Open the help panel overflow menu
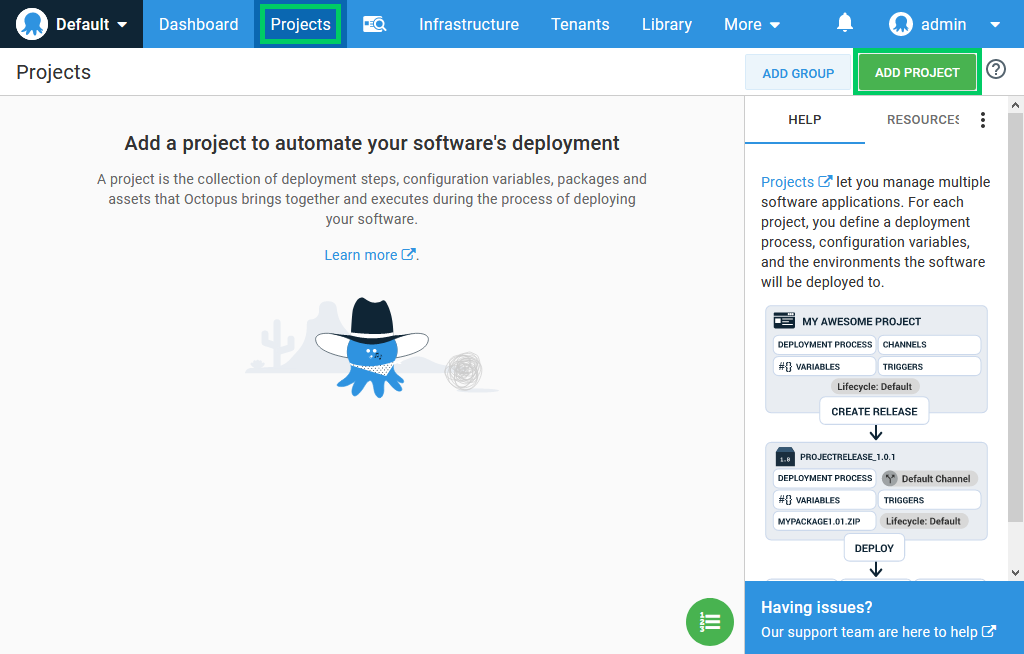 (x=982, y=120)
